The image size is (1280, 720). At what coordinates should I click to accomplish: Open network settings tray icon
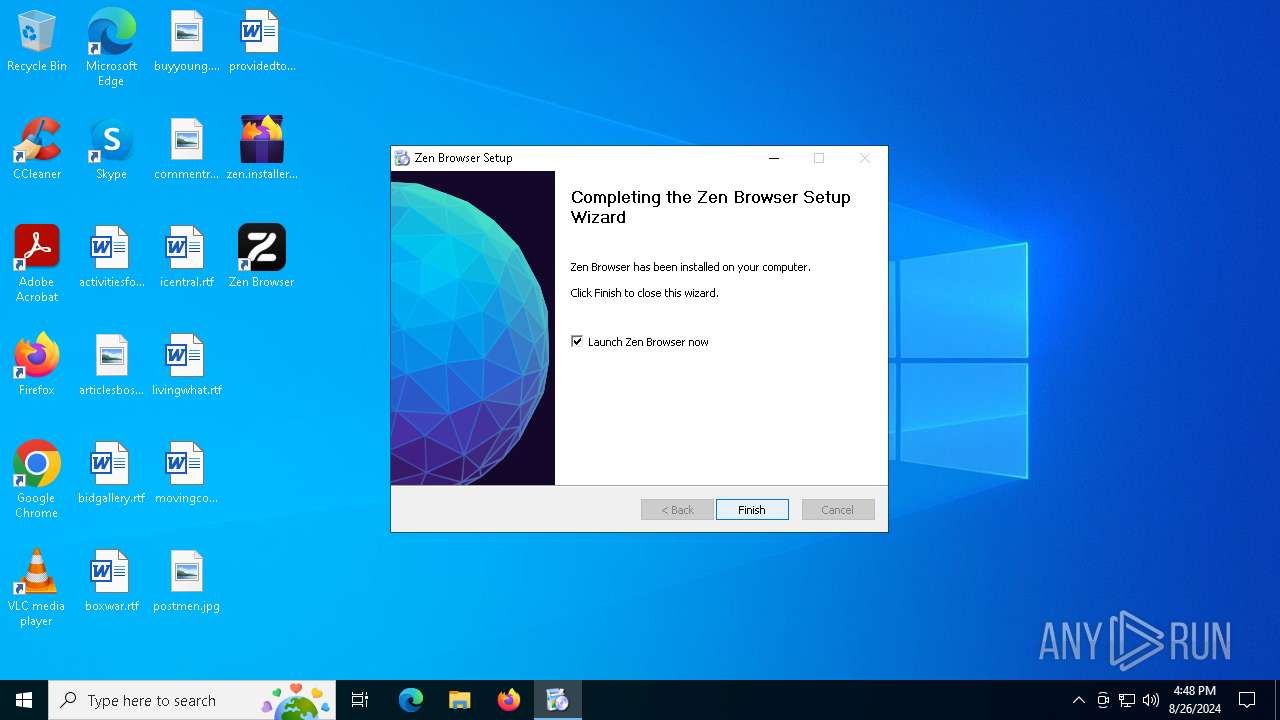1127,700
